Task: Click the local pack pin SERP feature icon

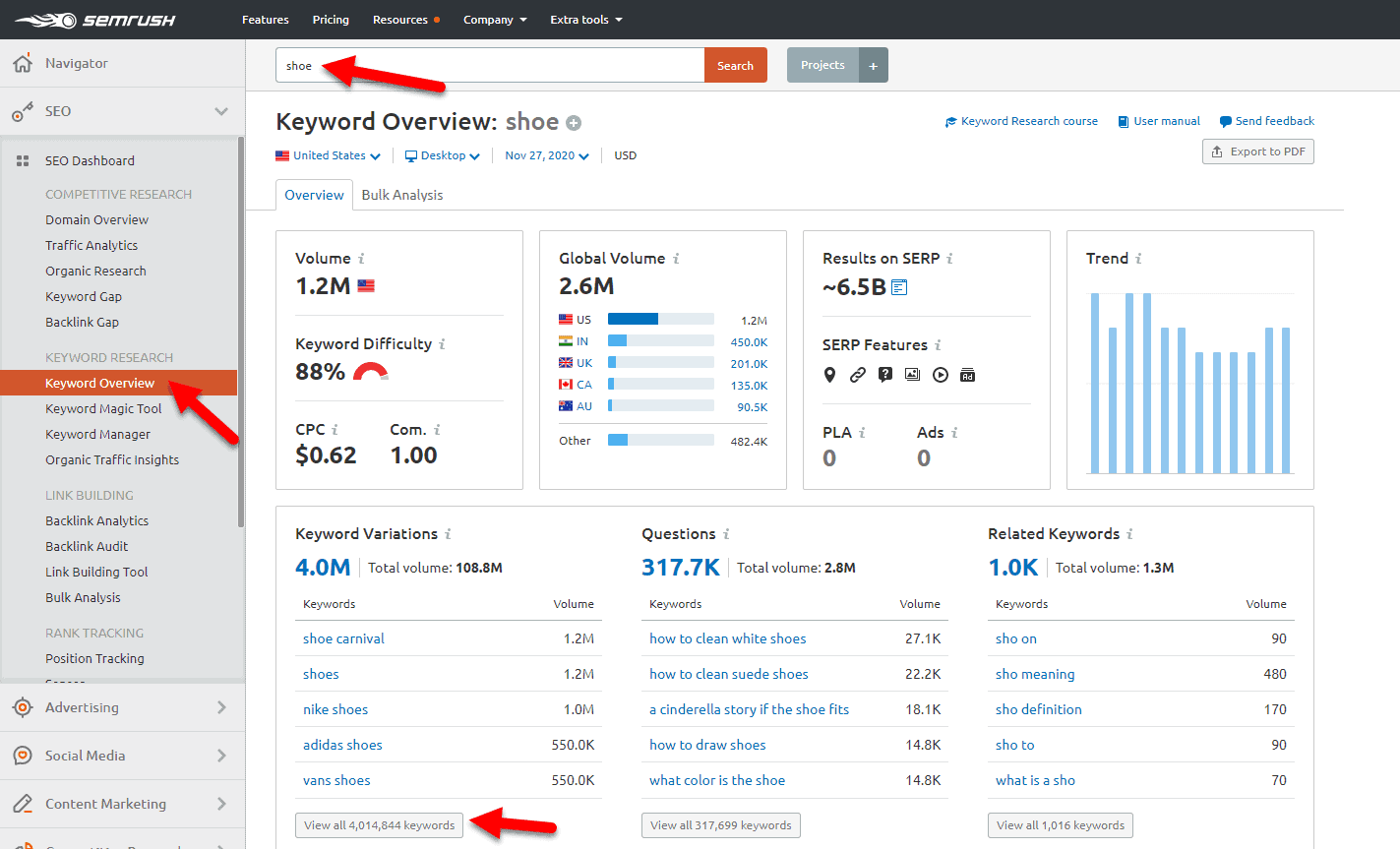Action: pyautogui.click(x=830, y=375)
